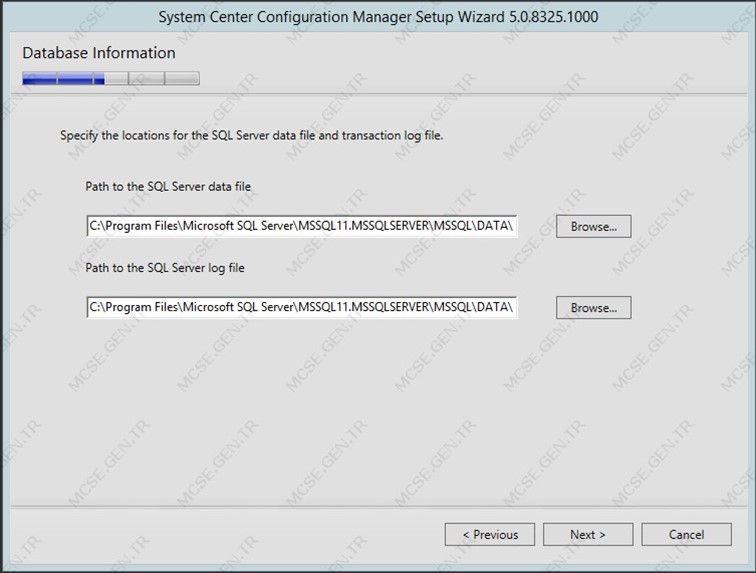Click the 'Specify the locations' instruction text
This screenshot has width=756, height=573.
click(252, 136)
